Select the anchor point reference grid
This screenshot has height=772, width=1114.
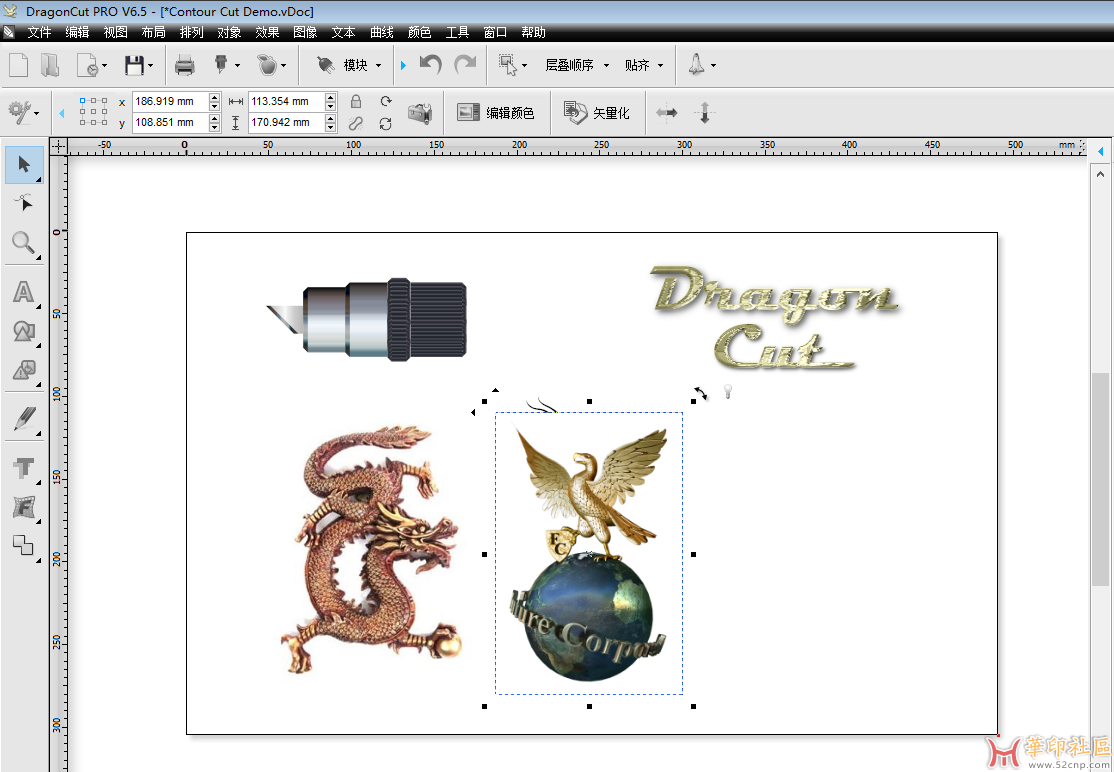(94, 112)
